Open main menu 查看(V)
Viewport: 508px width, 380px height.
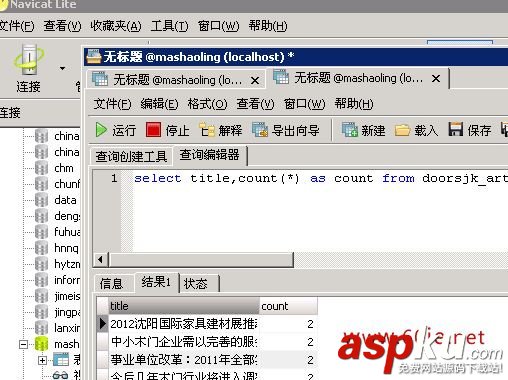tap(62, 26)
